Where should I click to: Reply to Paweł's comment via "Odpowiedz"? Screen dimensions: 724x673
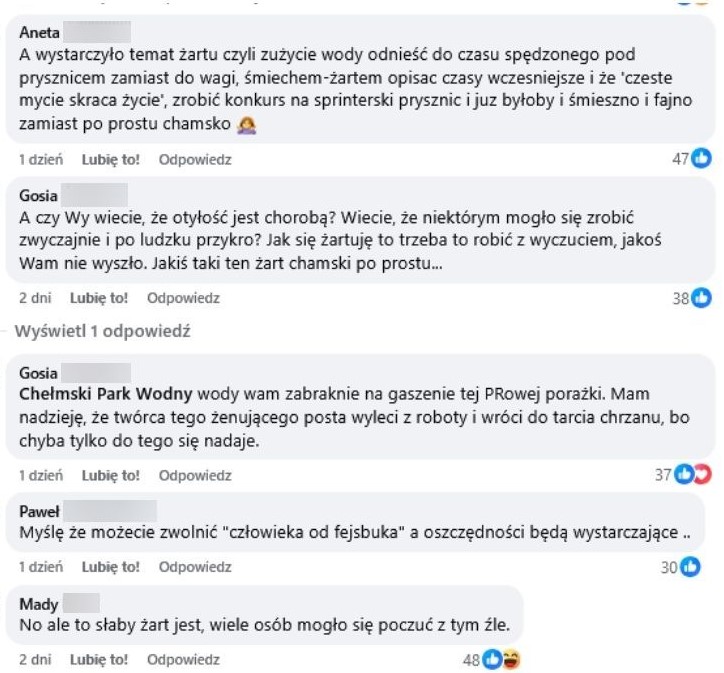(x=195, y=567)
